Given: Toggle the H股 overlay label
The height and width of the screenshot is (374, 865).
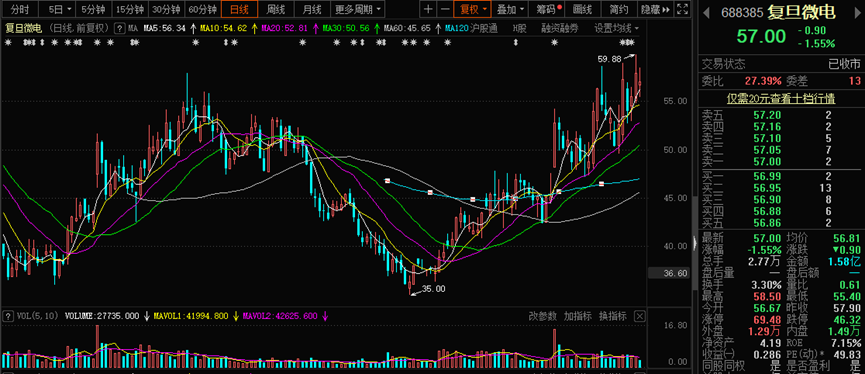Looking at the screenshot, I should 519,28.
